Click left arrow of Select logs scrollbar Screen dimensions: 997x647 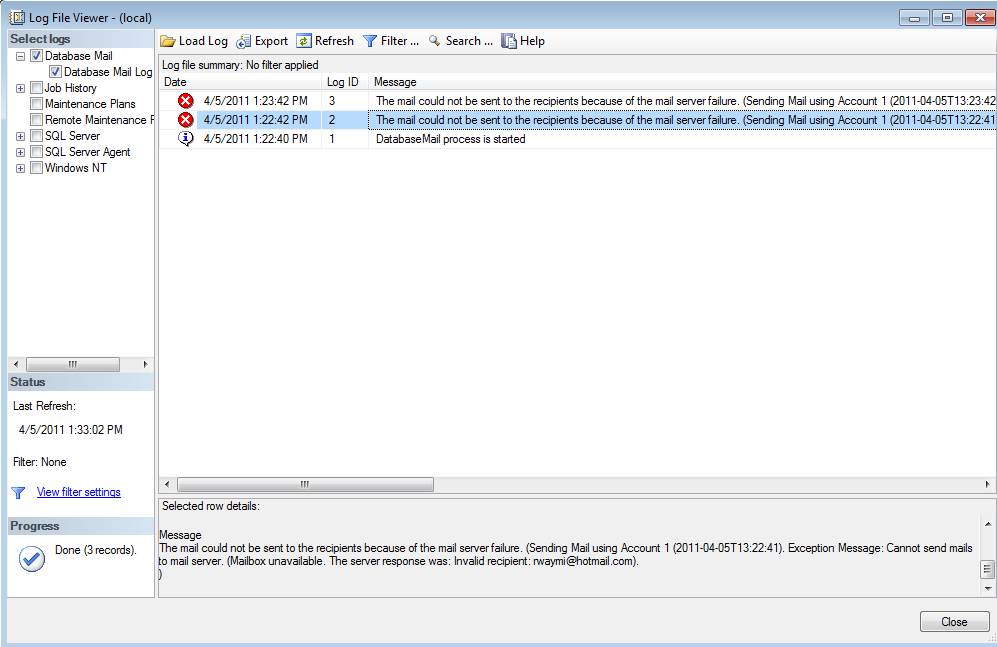pos(16,365)
